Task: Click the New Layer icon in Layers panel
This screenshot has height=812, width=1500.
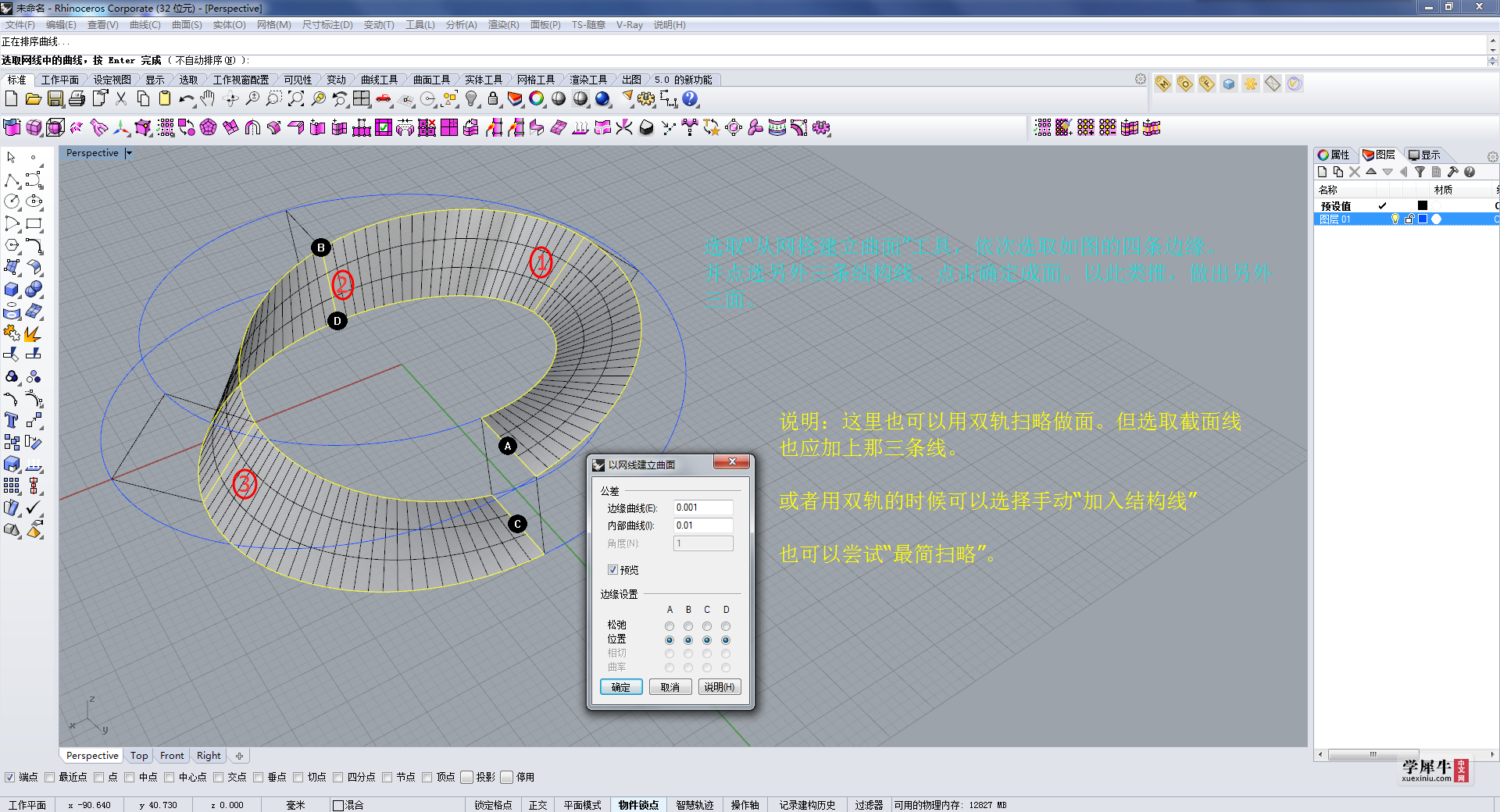Action: [x=1322, y=172]
